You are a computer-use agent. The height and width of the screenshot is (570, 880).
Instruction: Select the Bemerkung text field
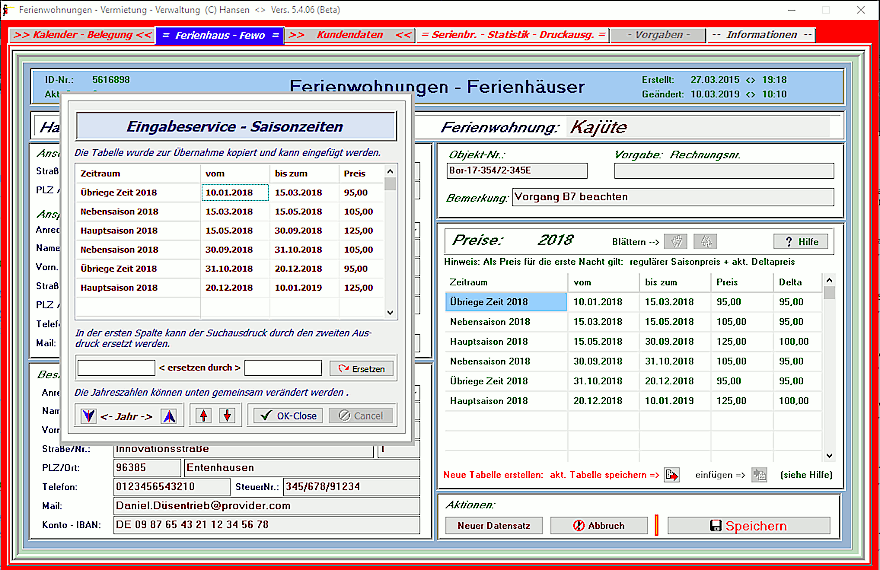click(671, 198)
